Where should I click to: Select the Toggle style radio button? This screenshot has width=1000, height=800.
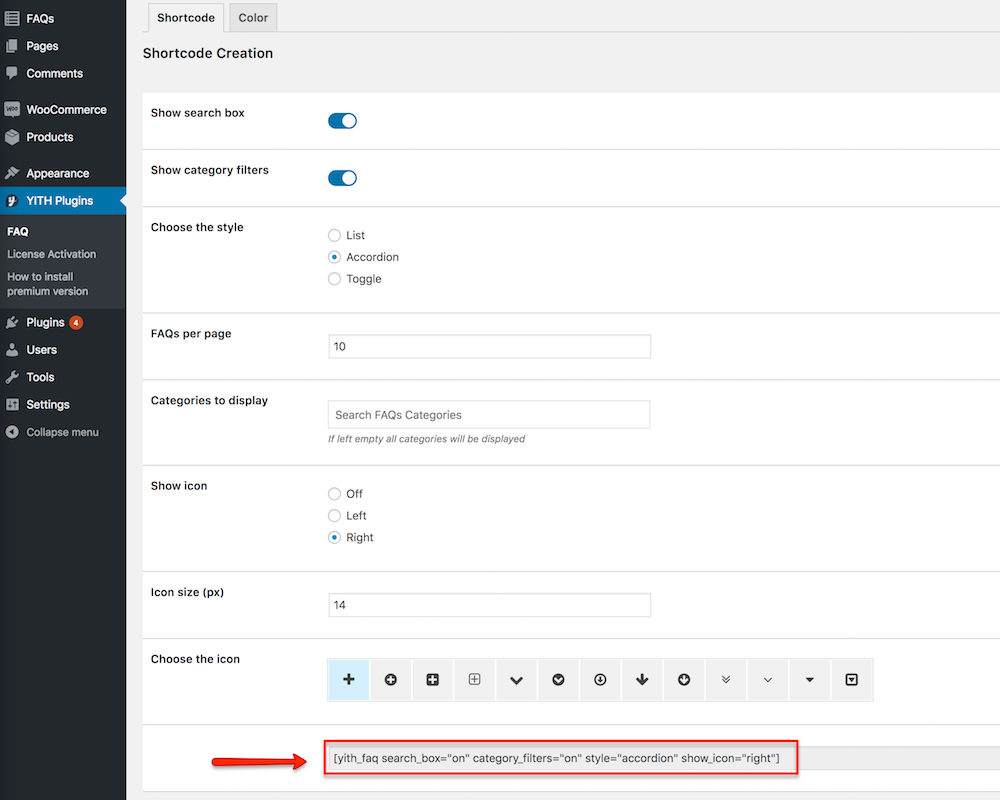[334, 279]
